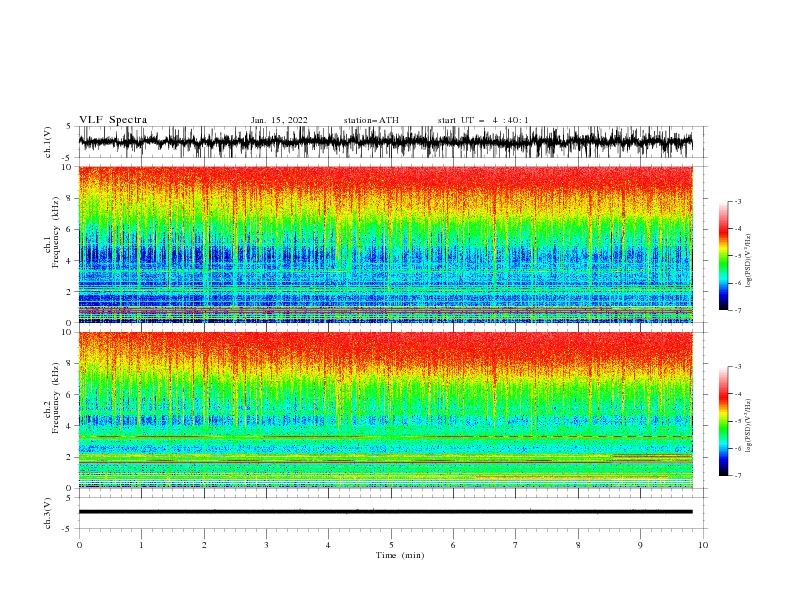Click the "ch.1(V)" axis label
The image size is (792, 612).
48,142
